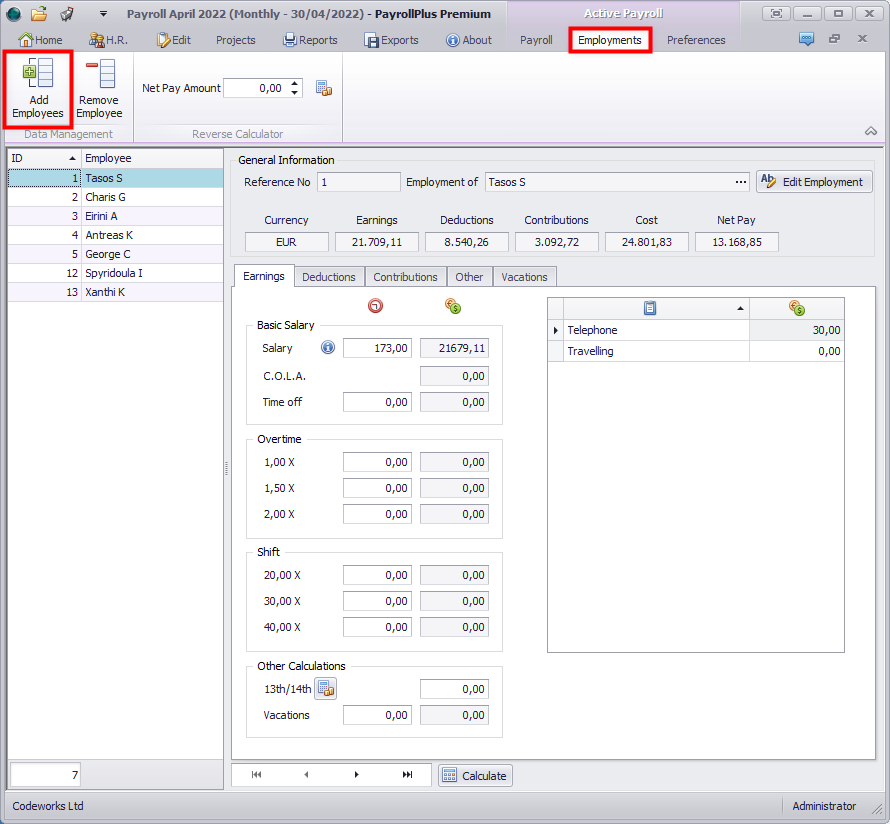The image size is (890, 824).
Task: Increase Net Pay Amount using the up stepper
Action: pyautogui.click(x=293, y=84)
